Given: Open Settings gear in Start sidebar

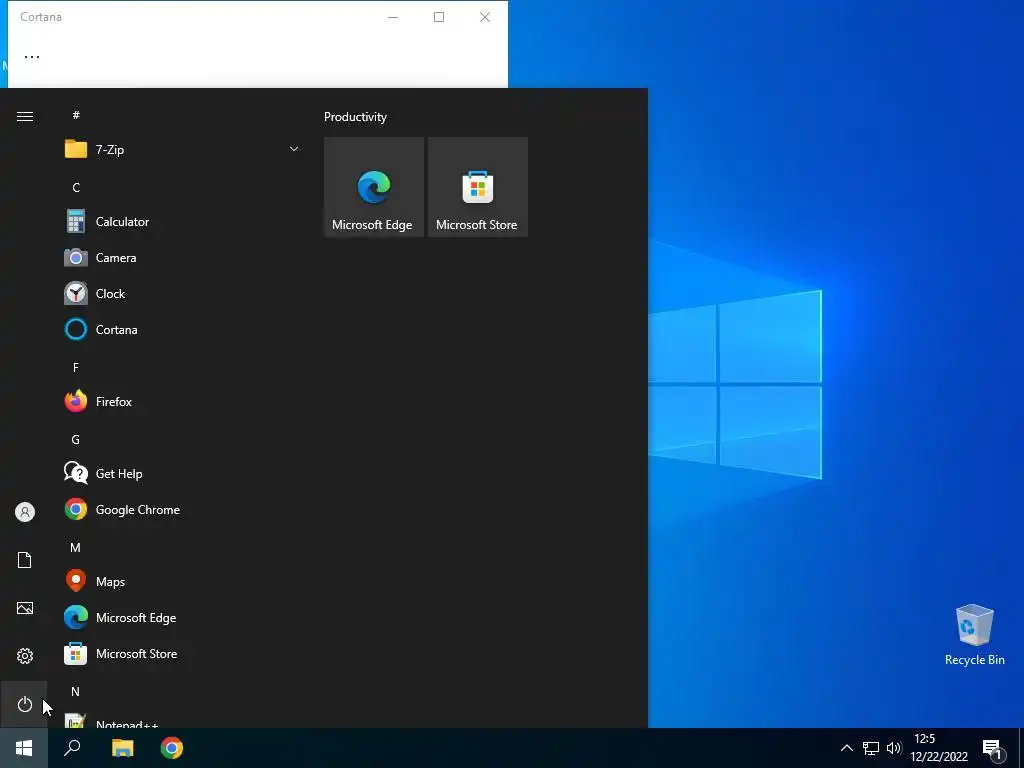Looking at the screenshot, I should [24, 656].
